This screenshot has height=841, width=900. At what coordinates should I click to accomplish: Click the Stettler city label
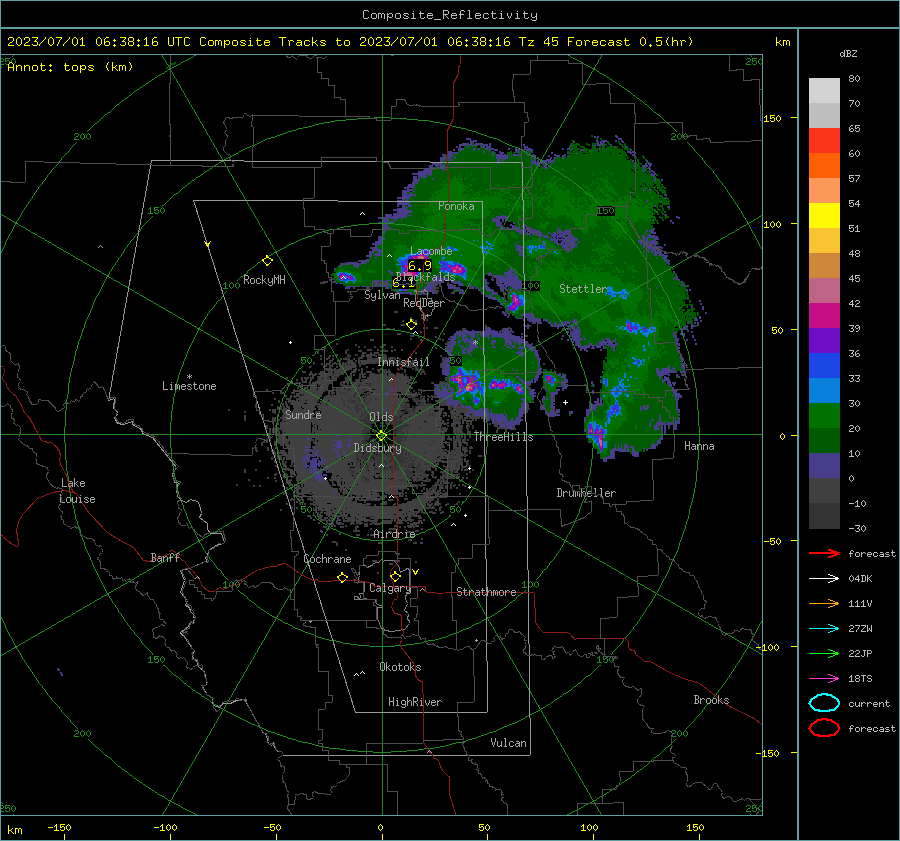583,289
